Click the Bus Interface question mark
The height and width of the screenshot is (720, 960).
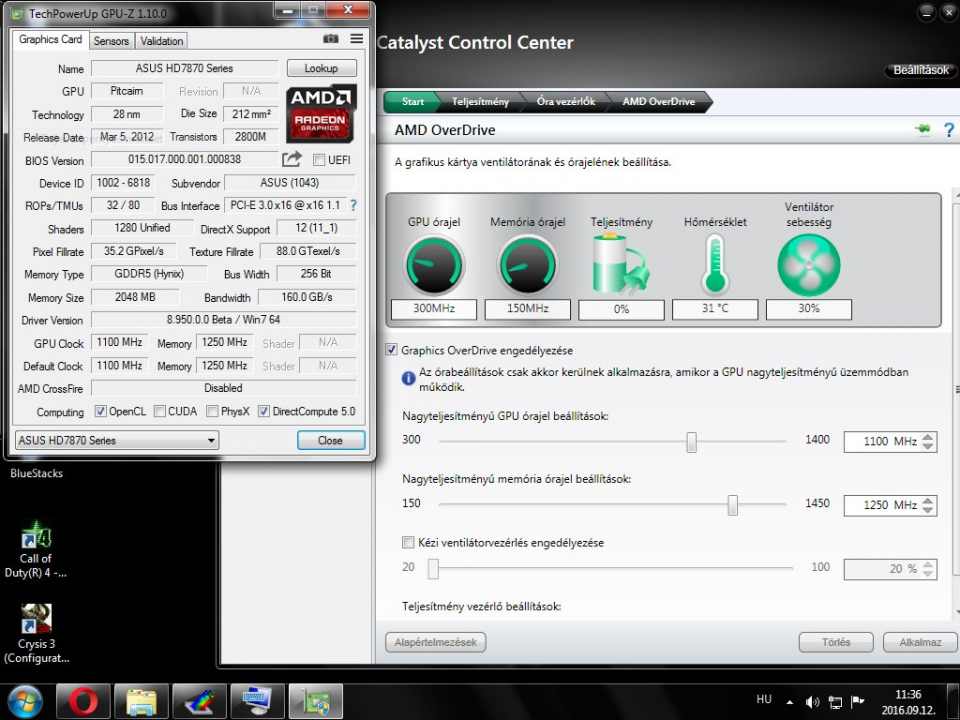353,206
